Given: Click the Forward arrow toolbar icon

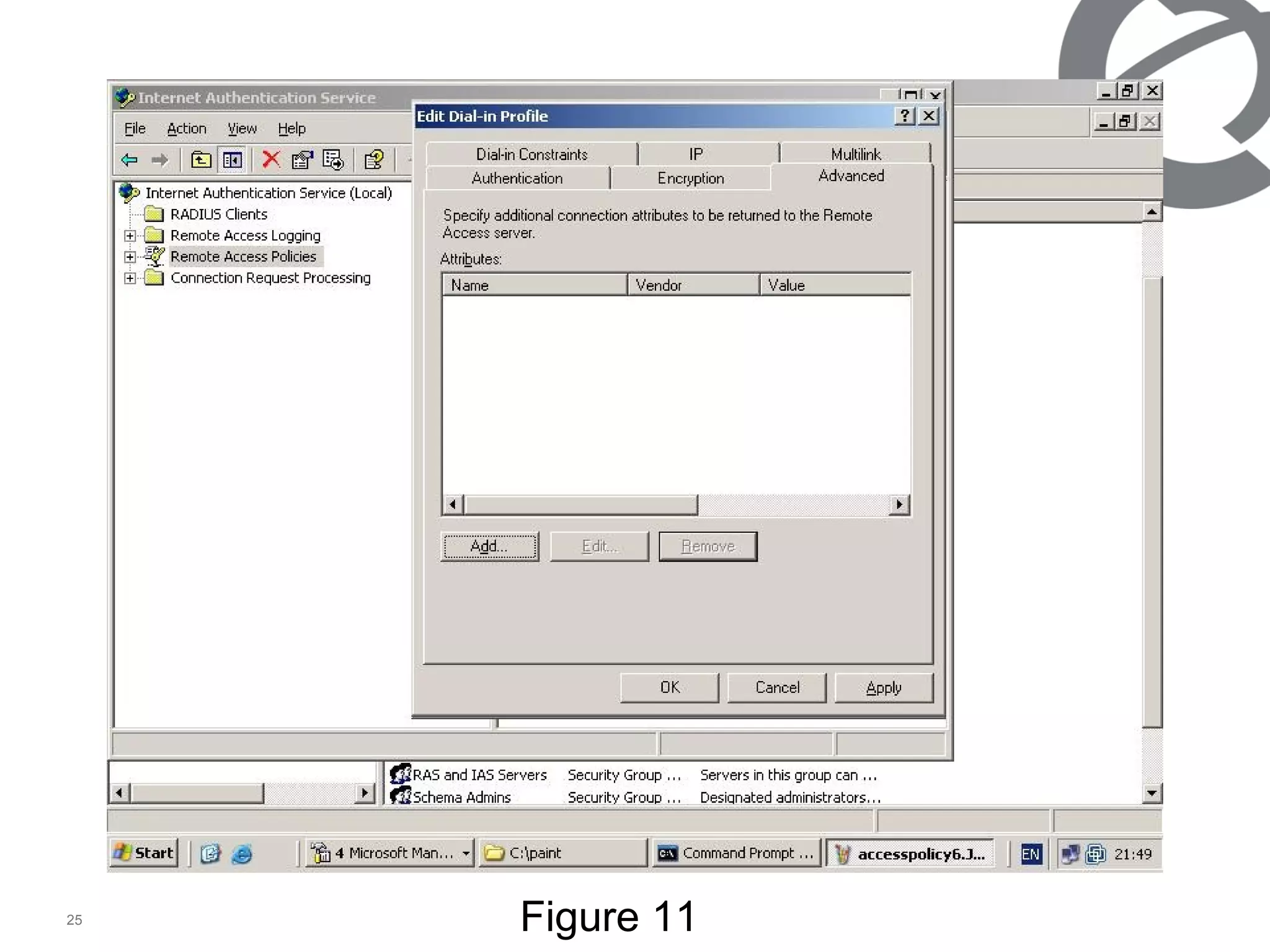Looking at the screenshot, I should click(159, 161).
